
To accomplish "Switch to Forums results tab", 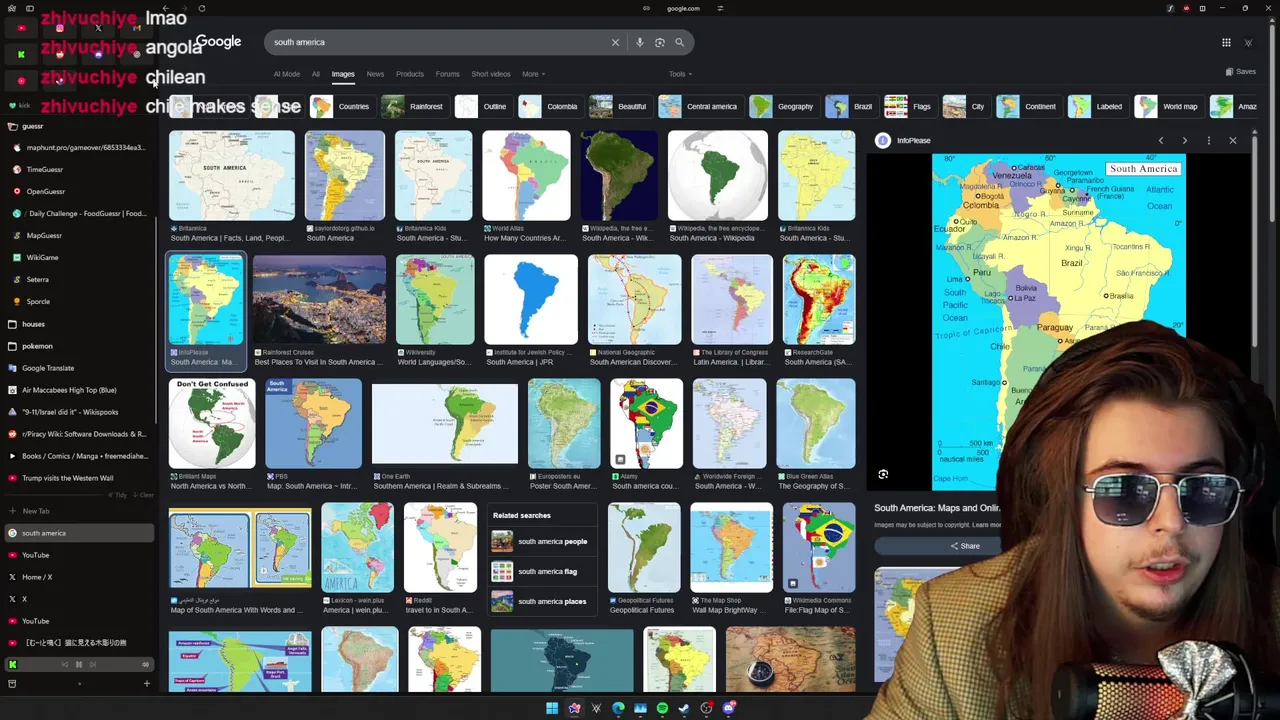I will tap(447, 74).
